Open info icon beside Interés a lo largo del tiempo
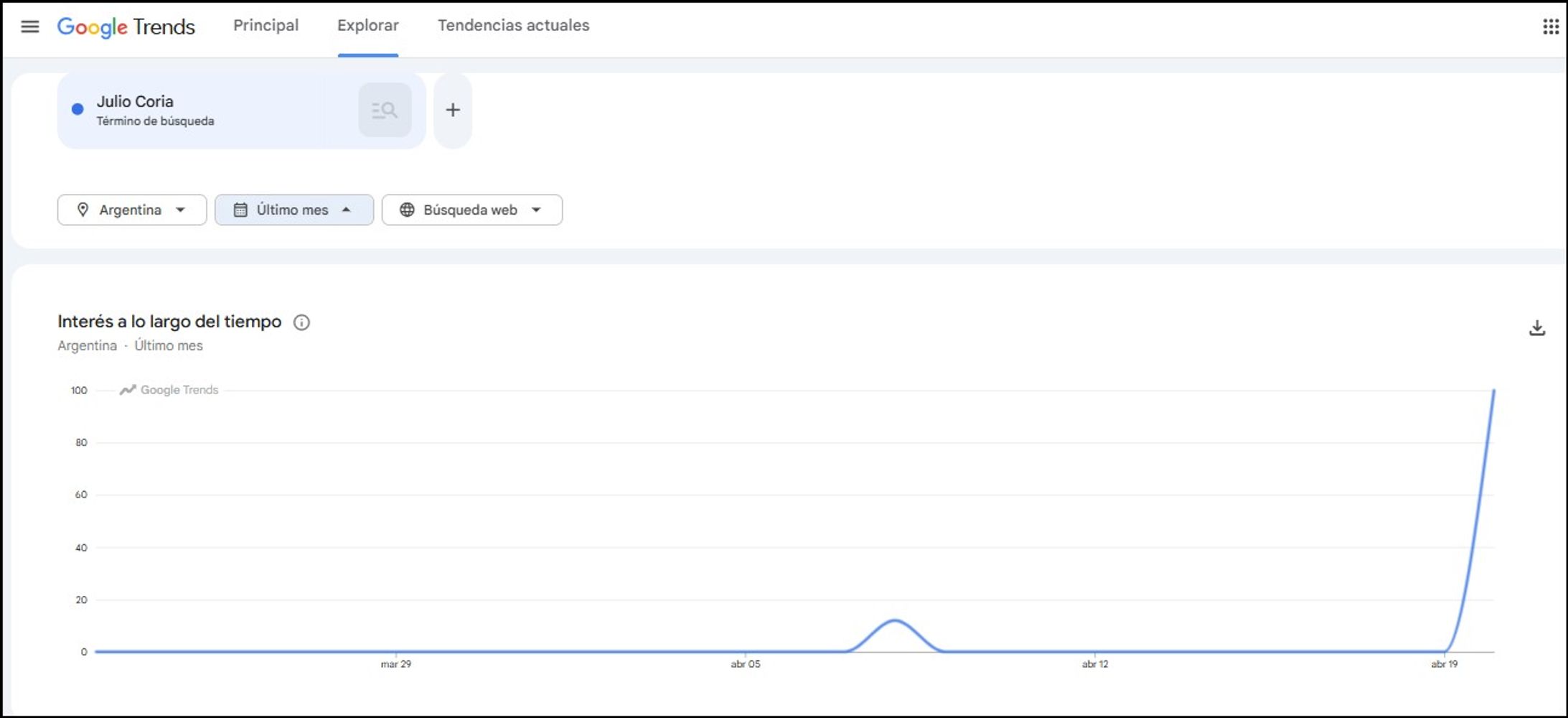 (x=301, y=322)
